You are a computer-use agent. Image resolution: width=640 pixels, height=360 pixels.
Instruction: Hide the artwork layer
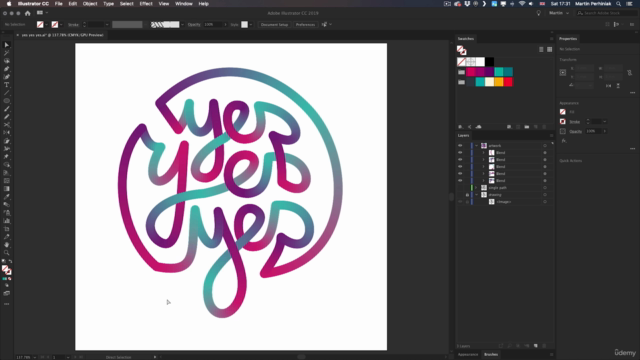pos(460,146)
